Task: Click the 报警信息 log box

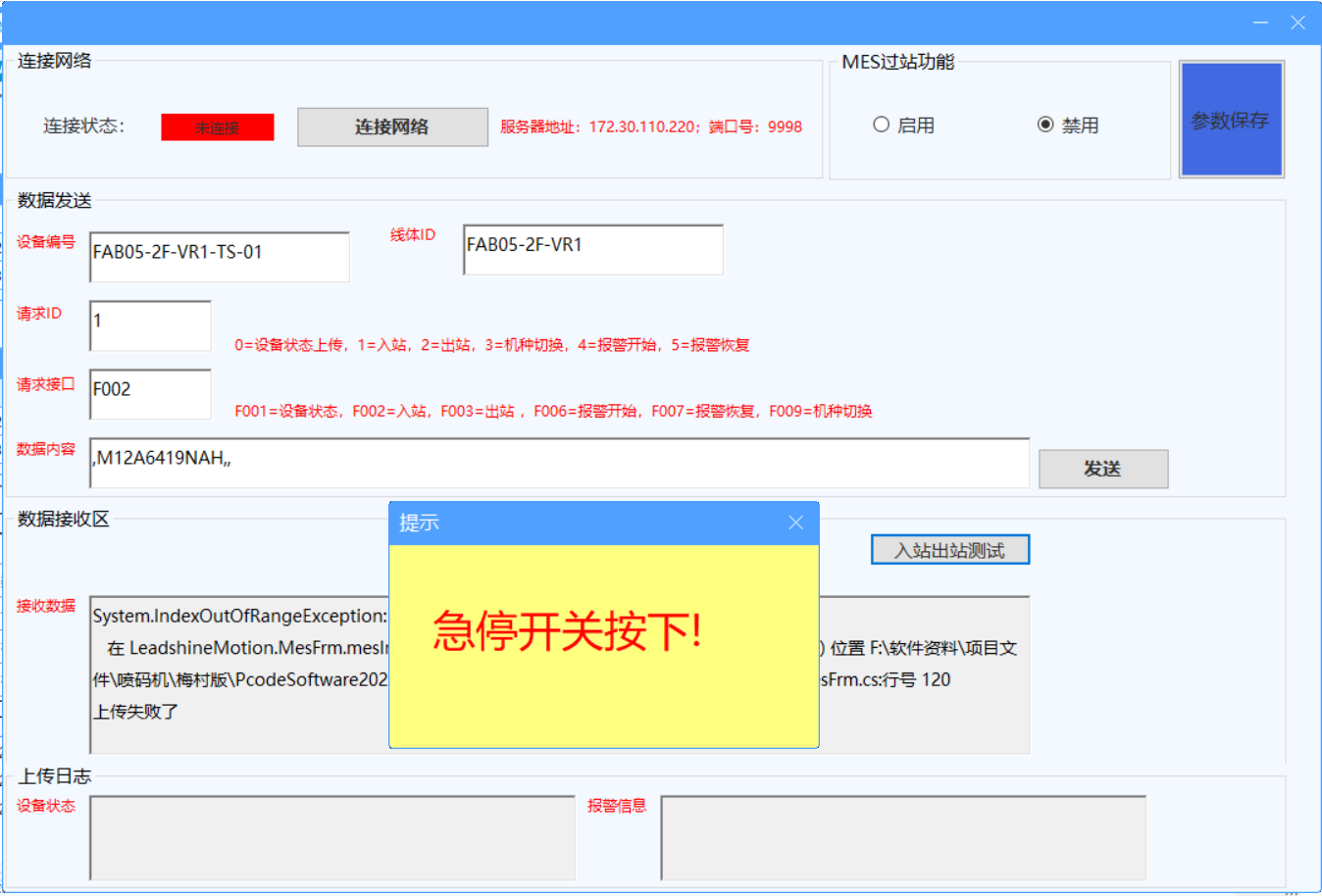Action: [902, 838]
